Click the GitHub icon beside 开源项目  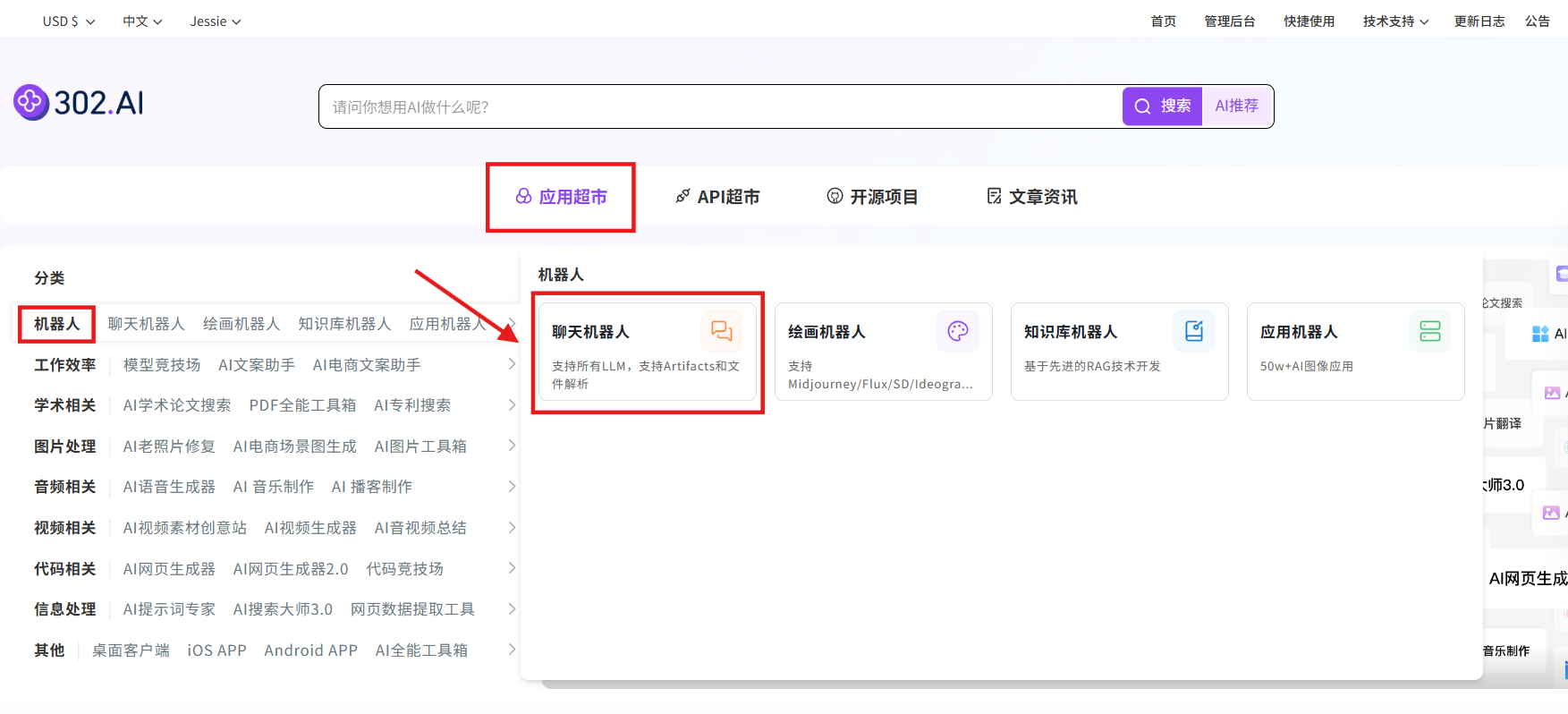pyautogui.click(x=835, y=196)
